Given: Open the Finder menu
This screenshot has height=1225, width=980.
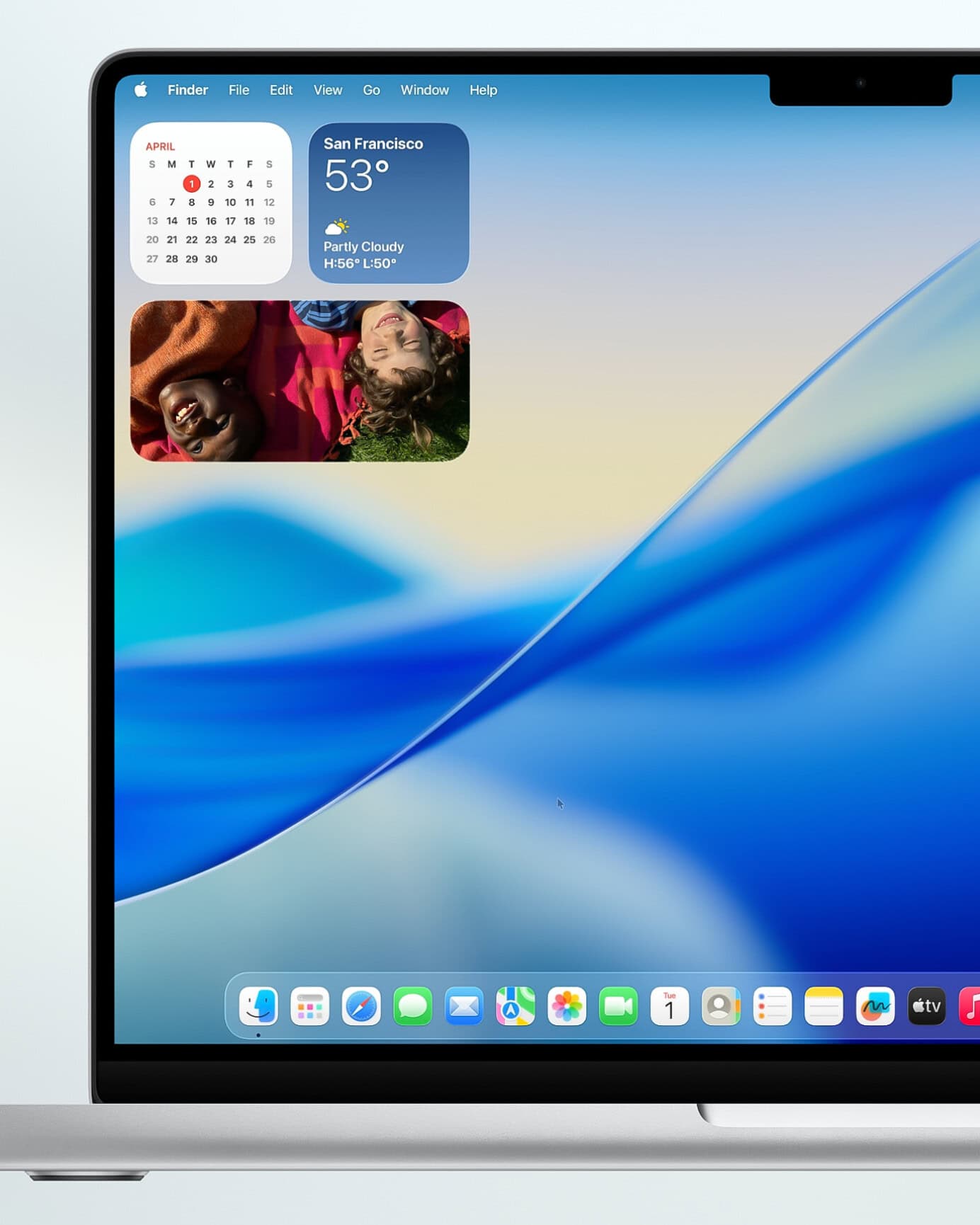Looking at the screenshot, I should 188,90.
